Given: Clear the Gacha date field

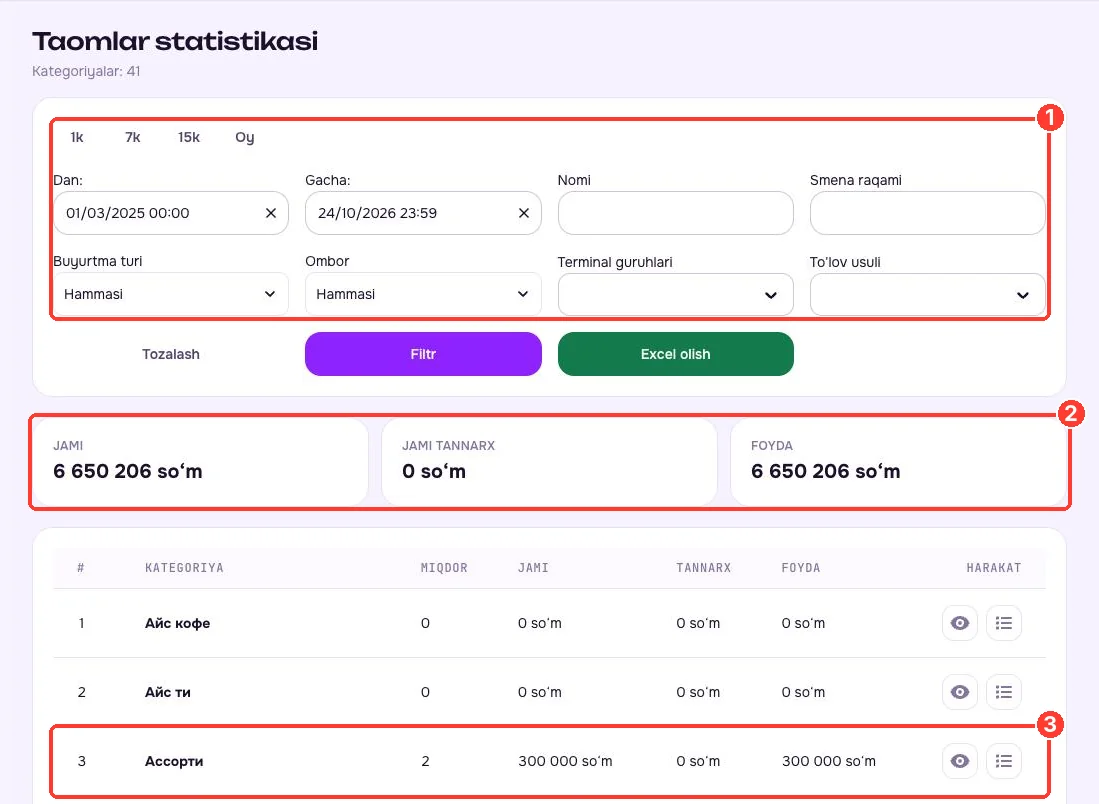Looking at the screenshot, I should (524, 213).
